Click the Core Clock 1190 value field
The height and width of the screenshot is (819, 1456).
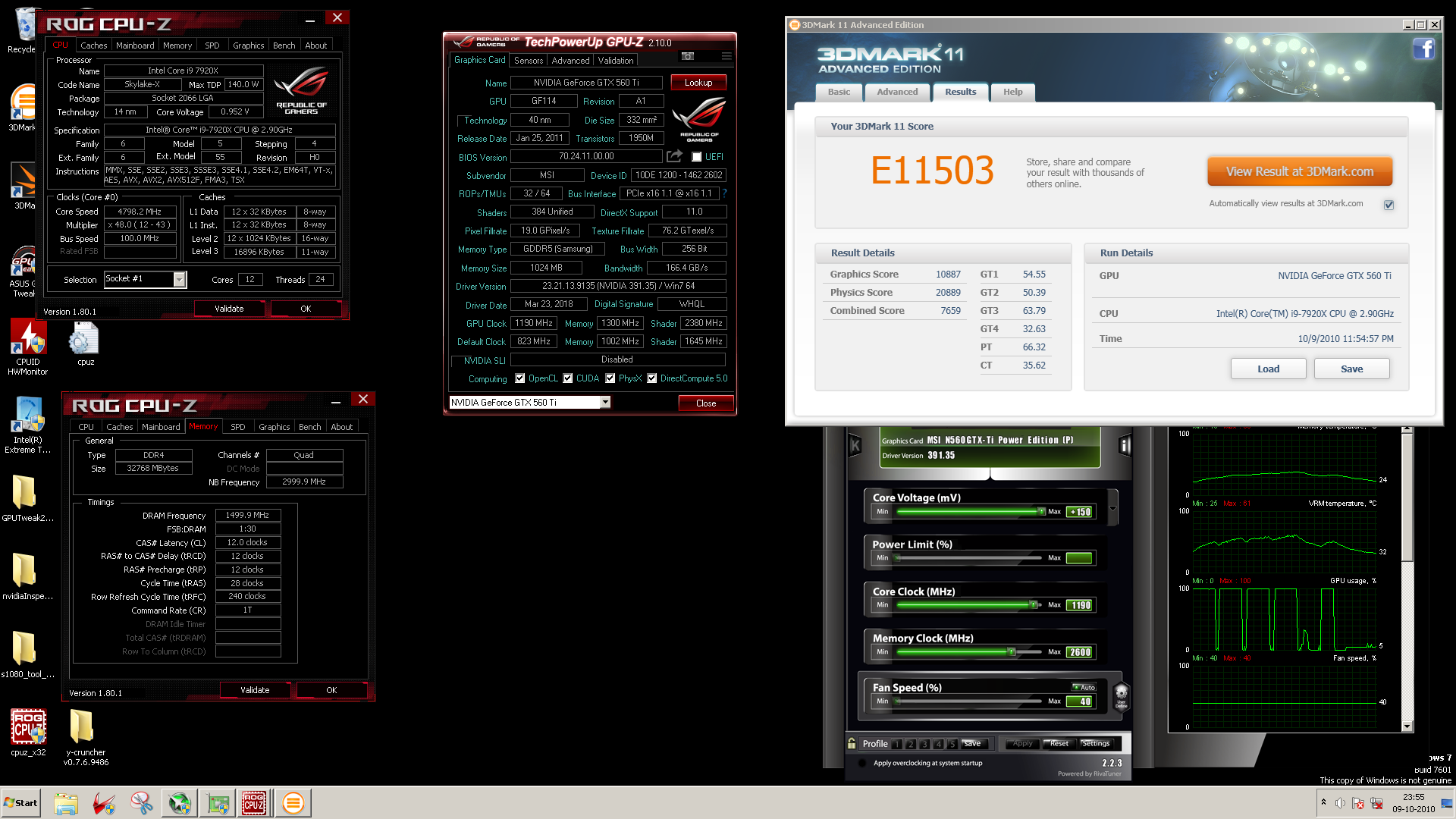(x=1080, y=605)
